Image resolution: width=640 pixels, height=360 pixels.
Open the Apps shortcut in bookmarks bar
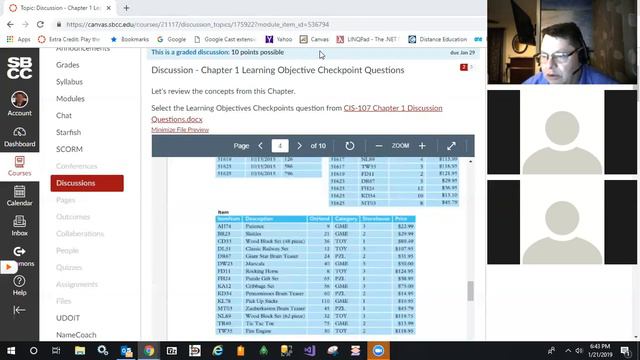19,39
